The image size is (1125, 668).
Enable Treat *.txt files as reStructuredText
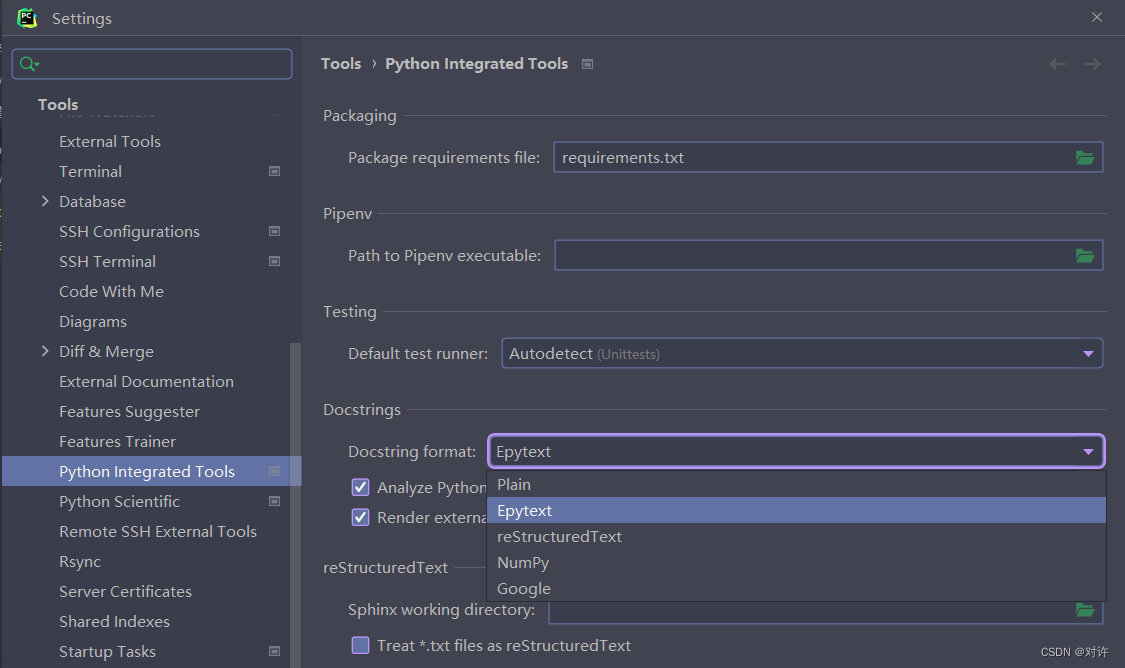[x=361, y=645]
